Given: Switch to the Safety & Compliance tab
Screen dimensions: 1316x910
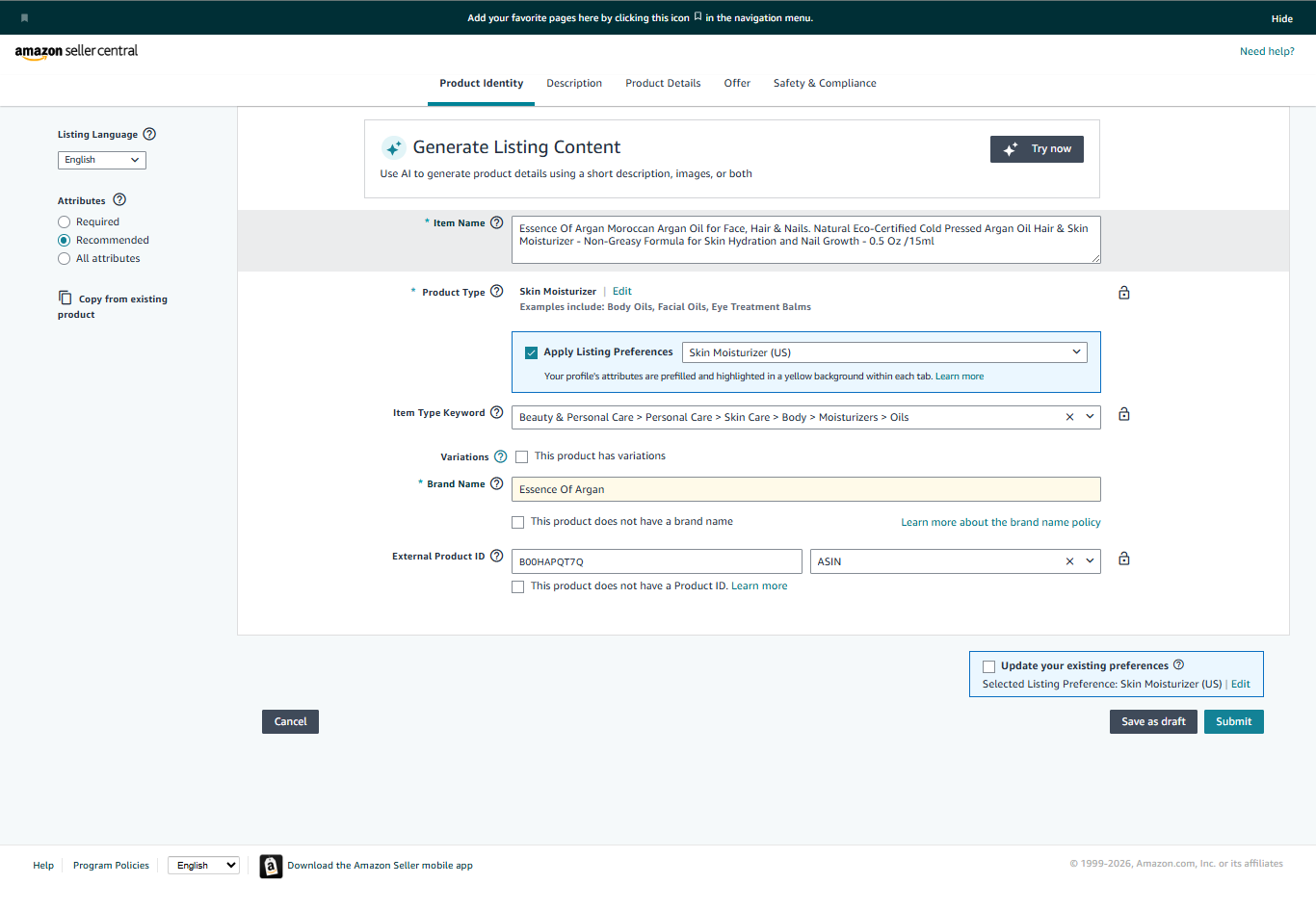Looking at the screenshot, I should (x=825, y=84).
